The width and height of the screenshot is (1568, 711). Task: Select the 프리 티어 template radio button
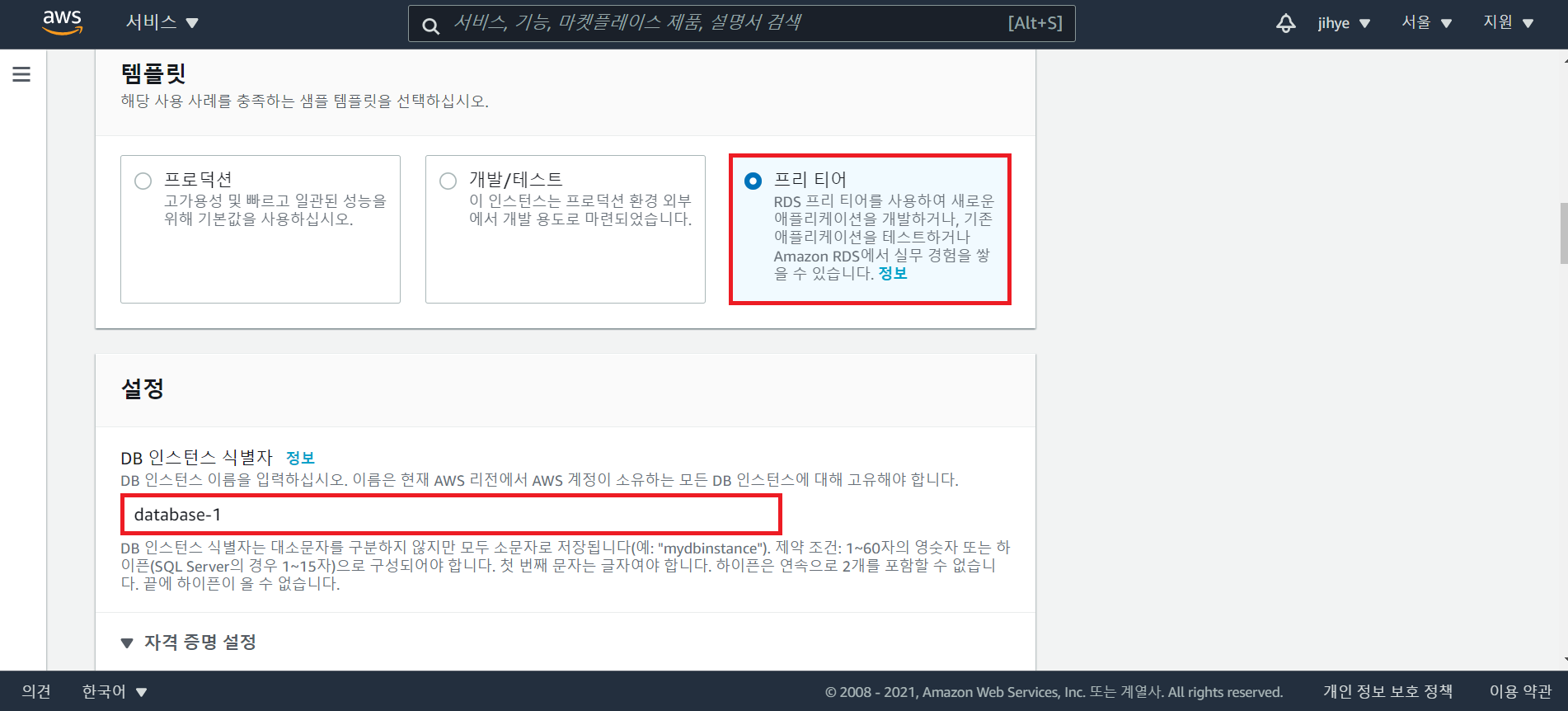click(x=753, y=181)
